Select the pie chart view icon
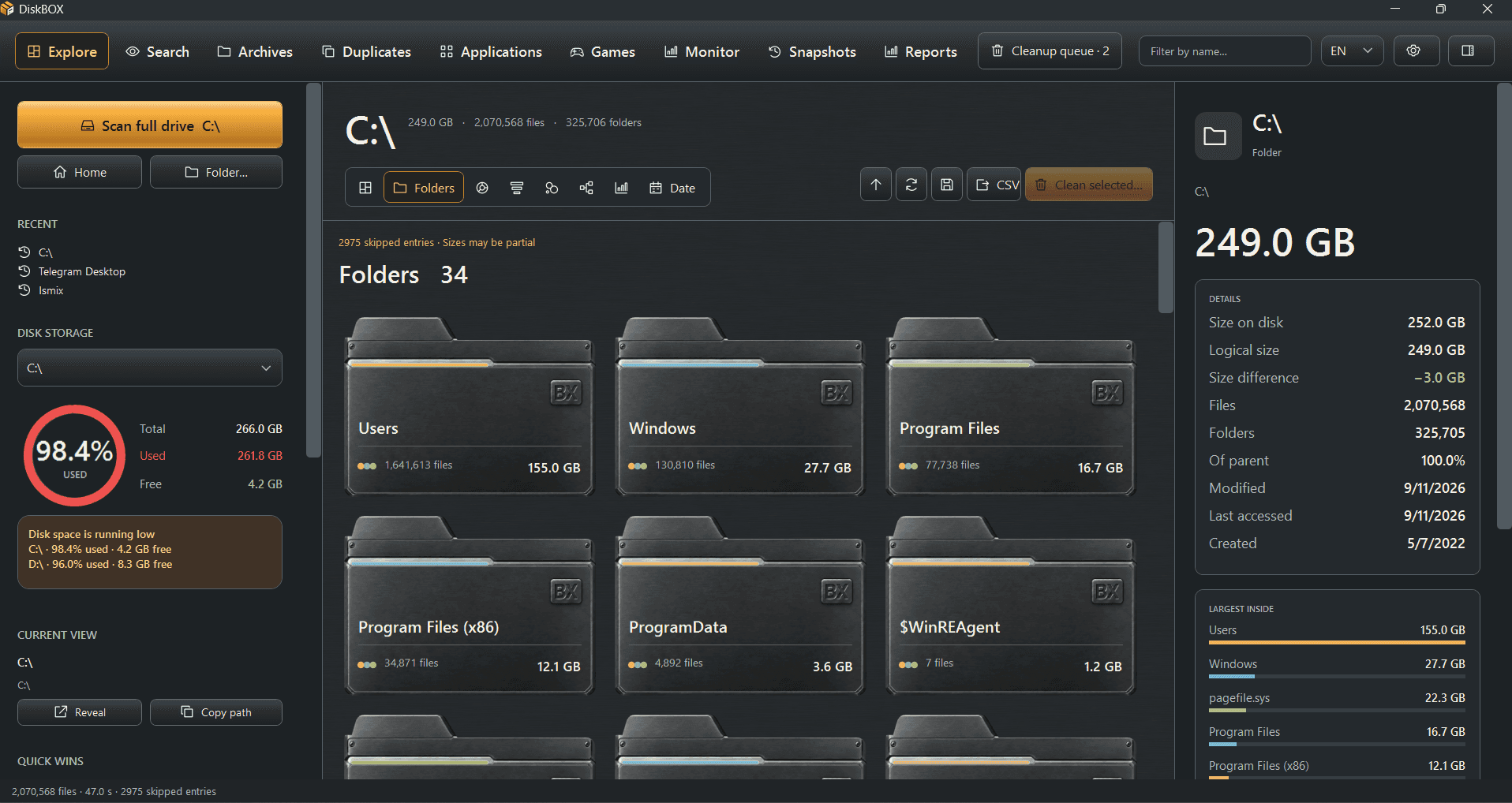This screenshot has height=803, width=1512. [482, 188]
